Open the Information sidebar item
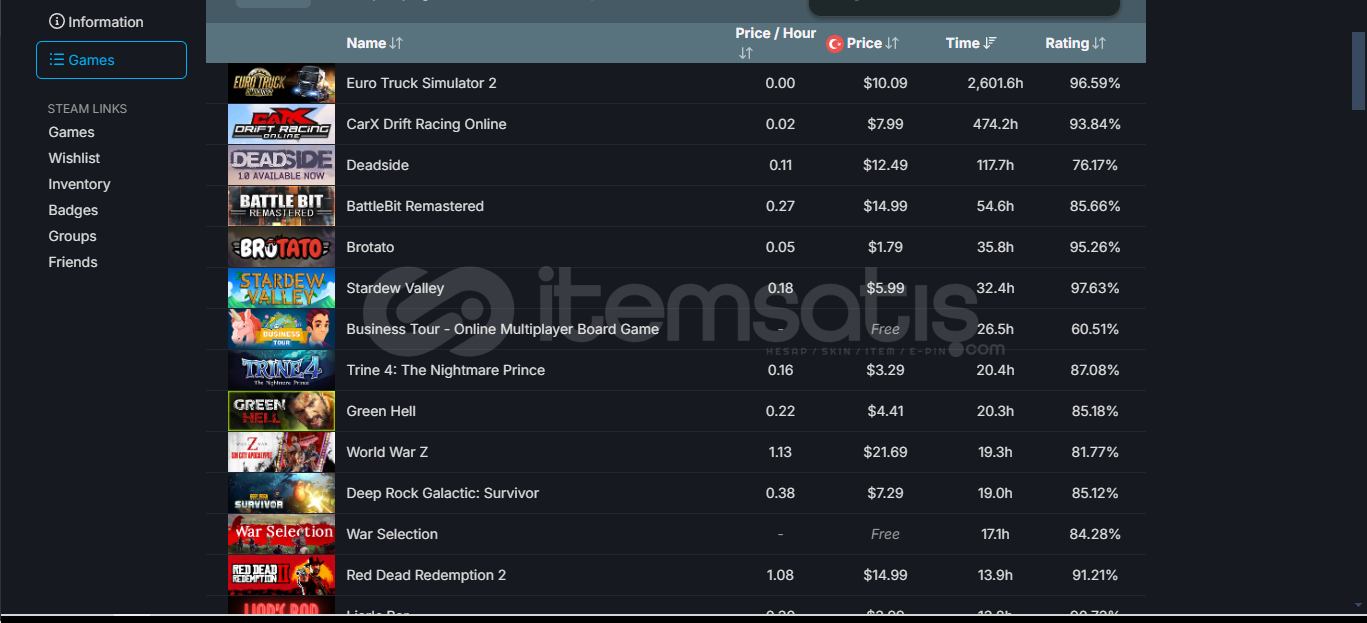 point(96,22)
